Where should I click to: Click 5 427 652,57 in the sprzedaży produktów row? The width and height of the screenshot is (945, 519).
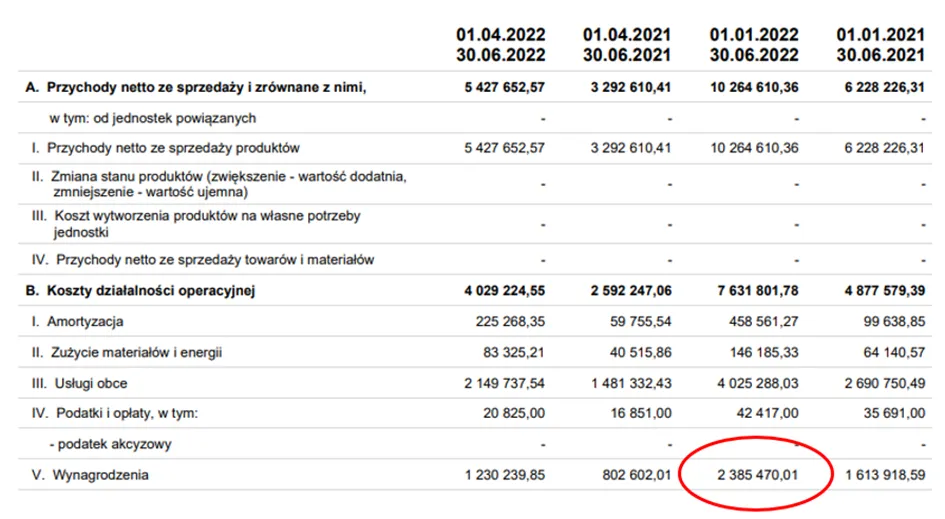(504, 148)
